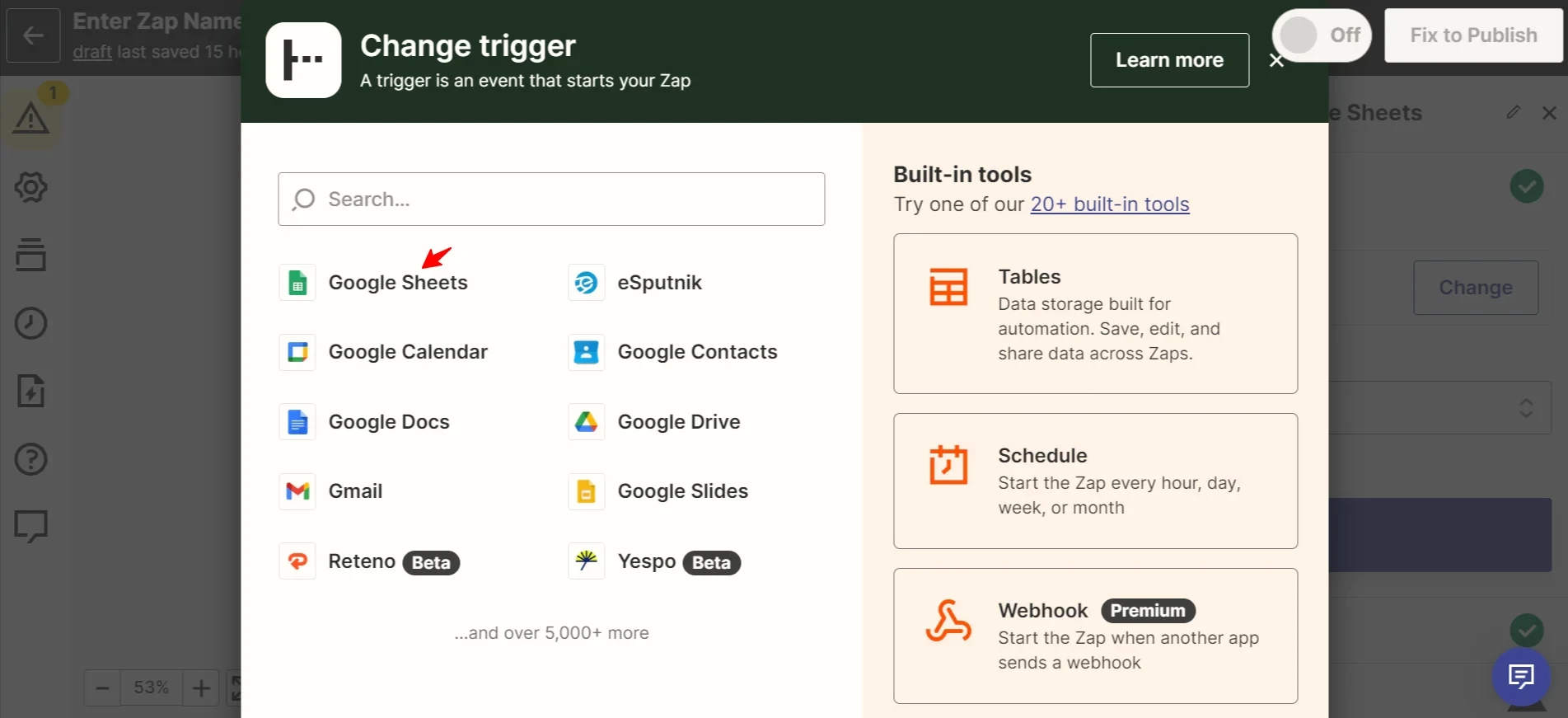This screenshot has height=718, width=1568.
Task: Choose the Google Docs icon
Action: pos(297,422)
